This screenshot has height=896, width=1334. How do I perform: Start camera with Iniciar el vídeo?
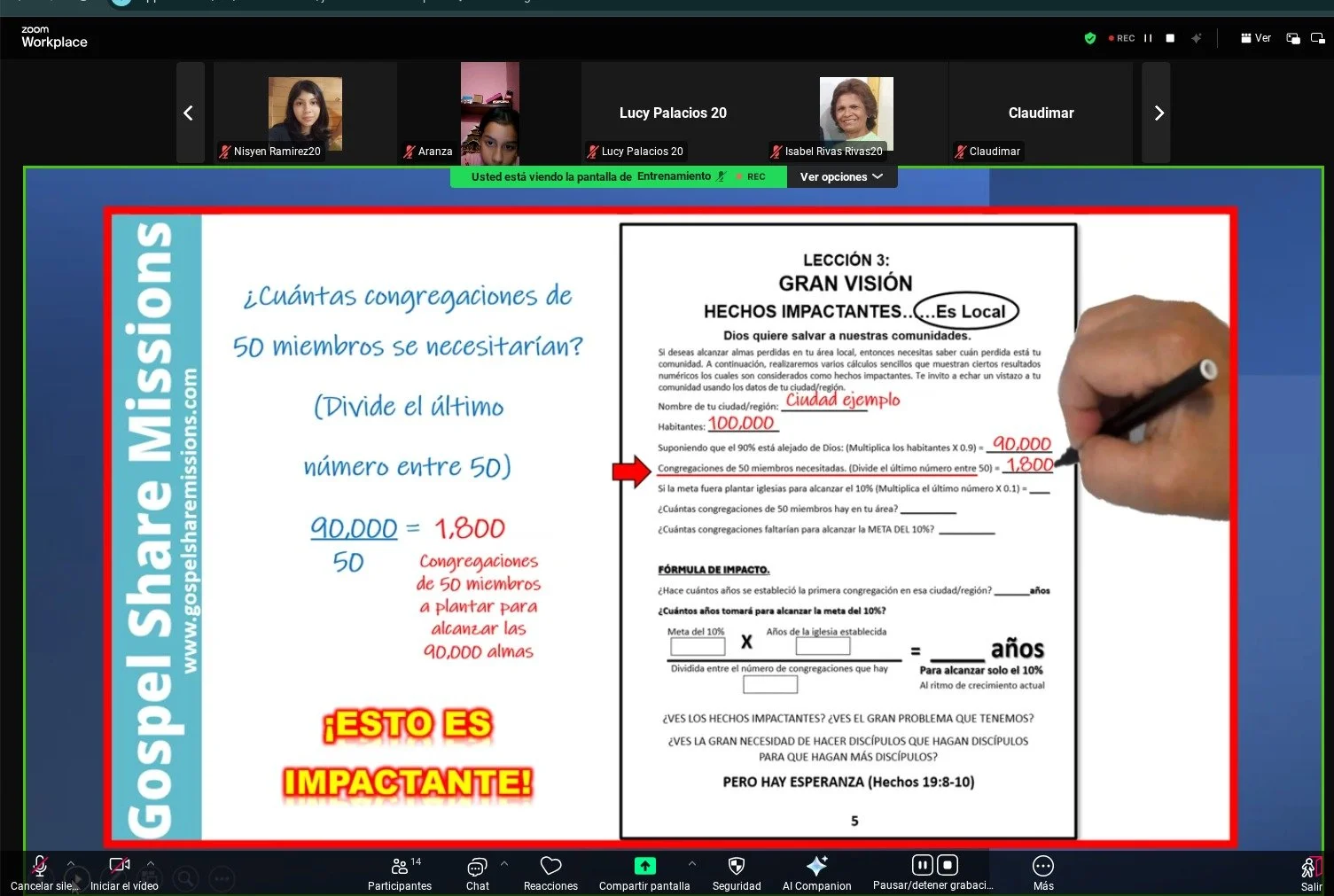tap(119, 865)
